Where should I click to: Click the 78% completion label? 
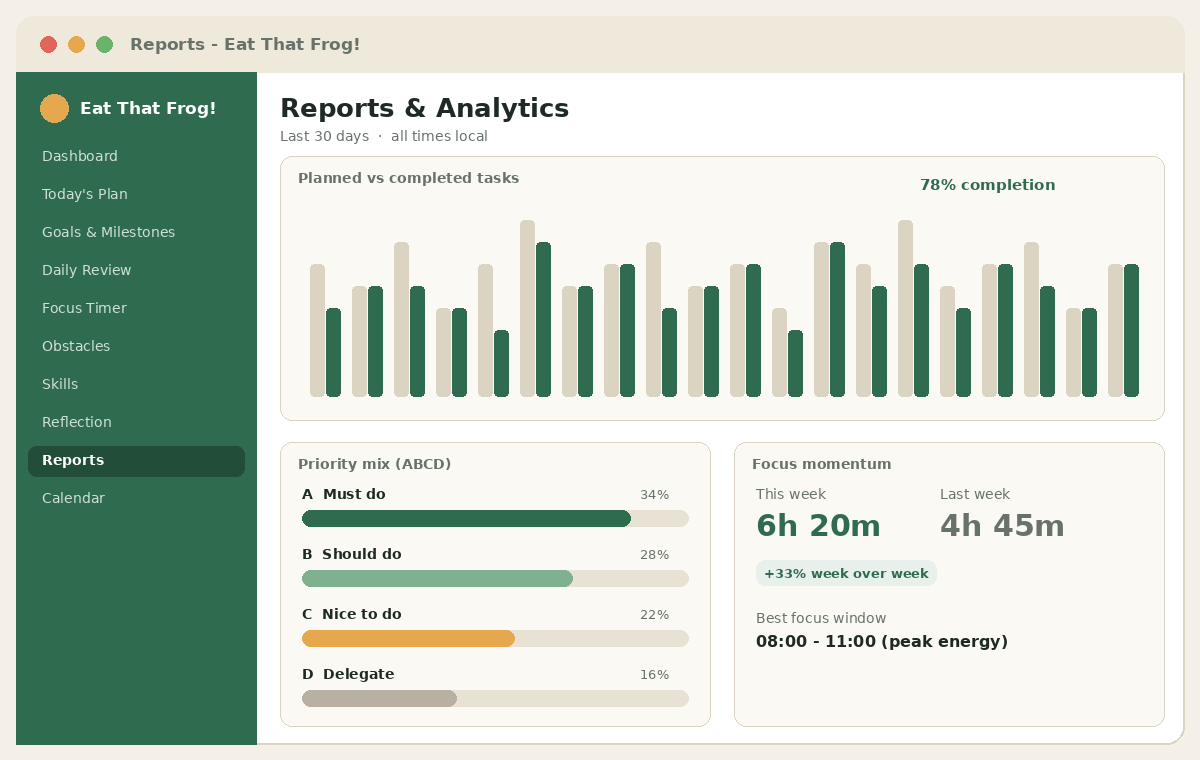point(987,185)
